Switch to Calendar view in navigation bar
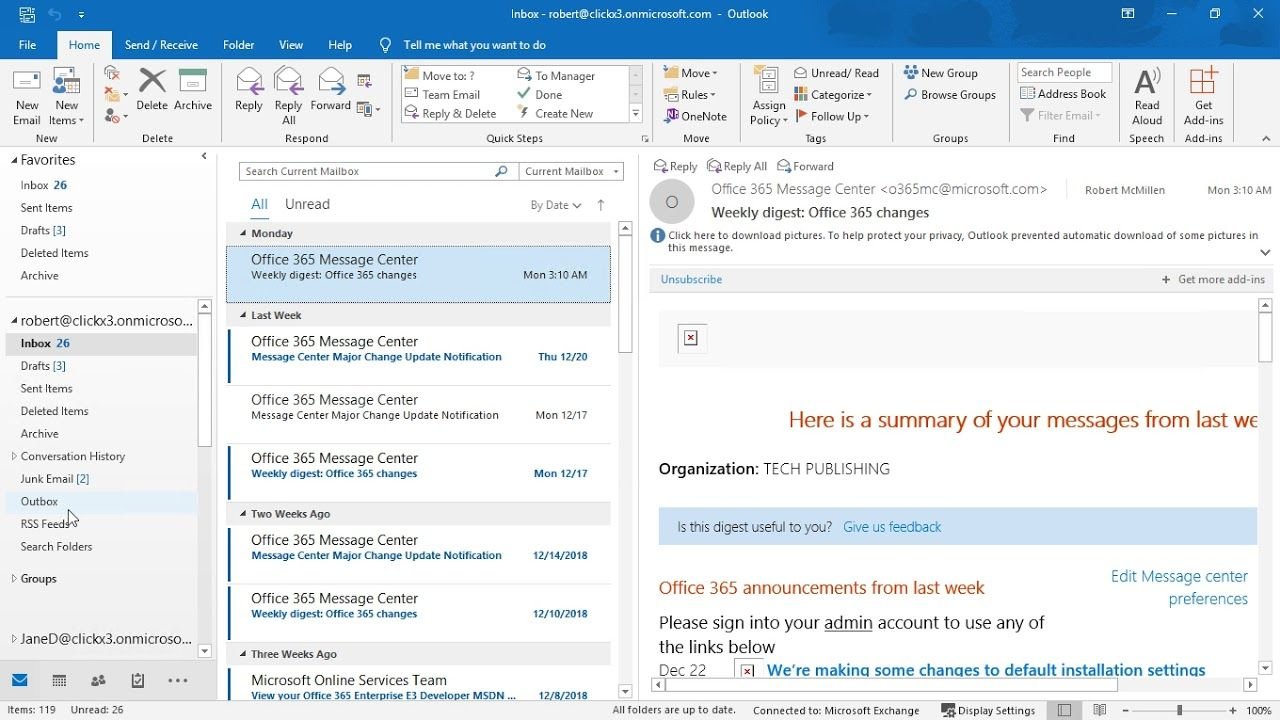Viewport: 1280px width, 720px height. tap(59, 681)
